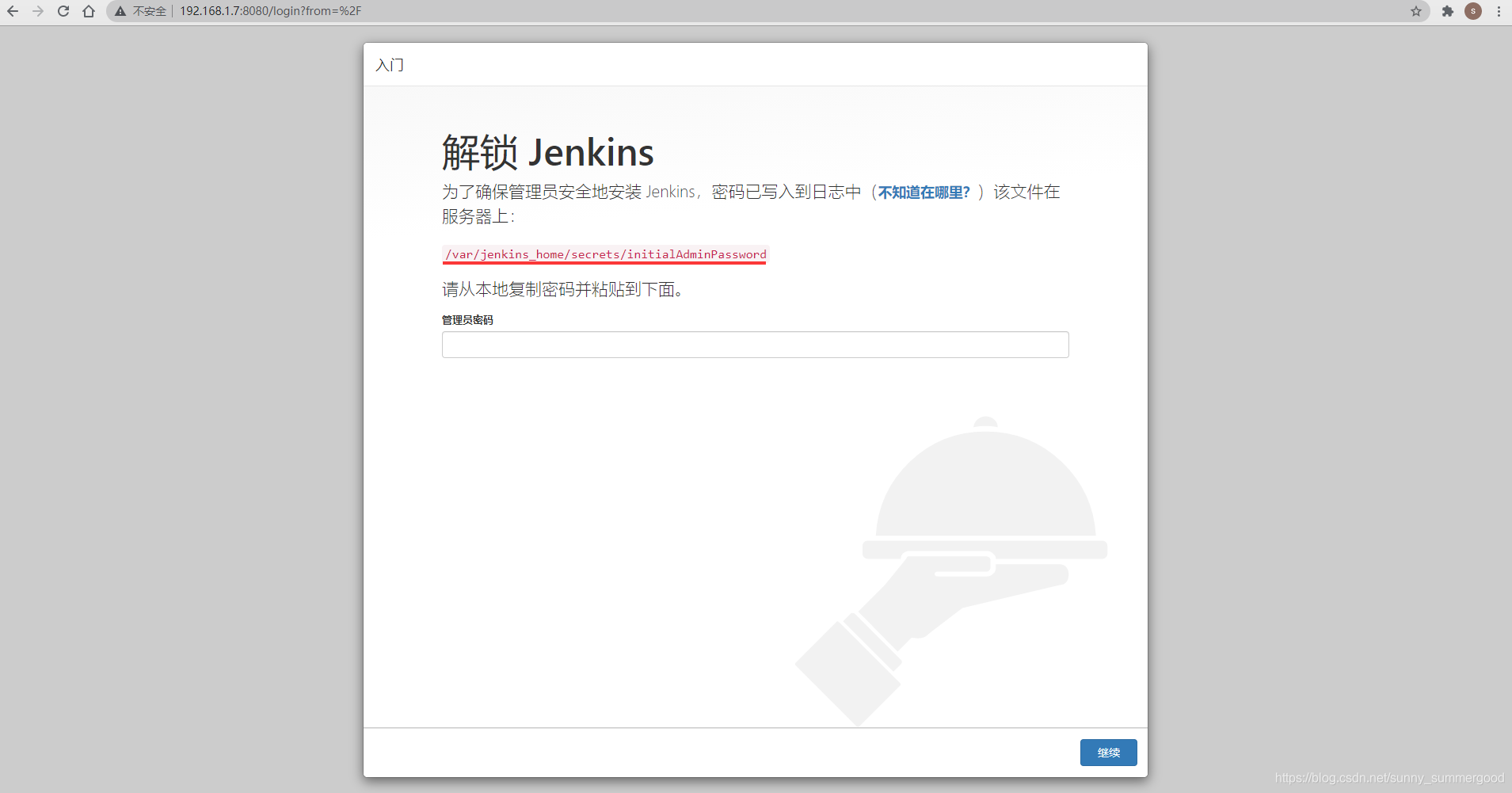Viewport: 1512px width, 793px height.
Task: Open Chrome's three-dot menu
Action: [x=1499, y=11]
